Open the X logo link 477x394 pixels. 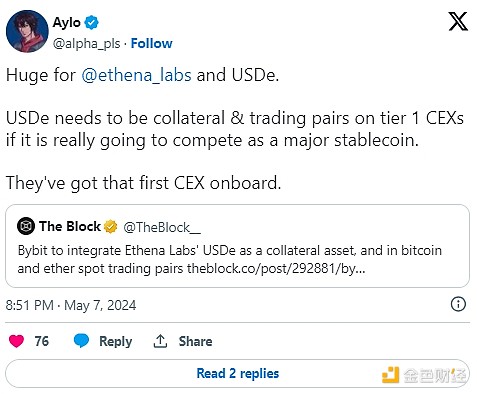point(458,21)
